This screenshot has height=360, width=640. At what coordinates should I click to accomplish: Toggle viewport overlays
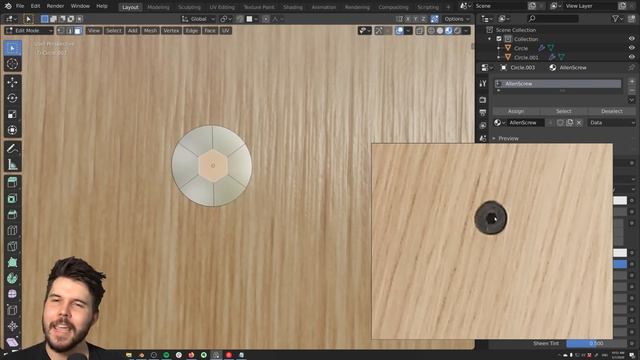pyautogui.click(x=400, y=31)
